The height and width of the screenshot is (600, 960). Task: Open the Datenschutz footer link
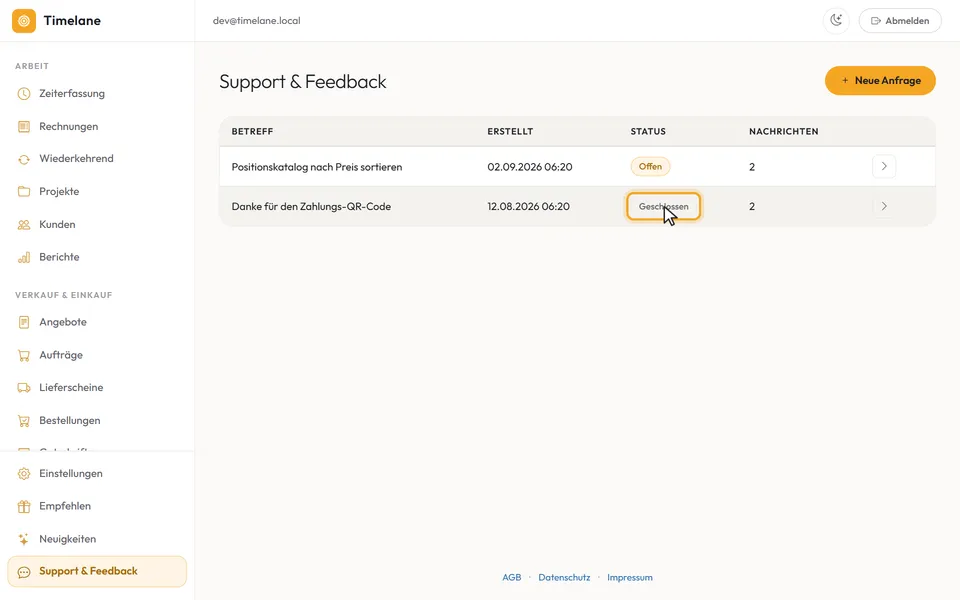[x=564, y=577]
